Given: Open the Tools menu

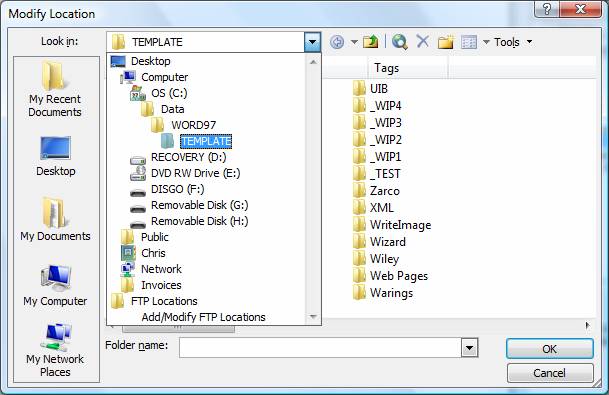Looking at the screenshot, I should coord(513,42).
